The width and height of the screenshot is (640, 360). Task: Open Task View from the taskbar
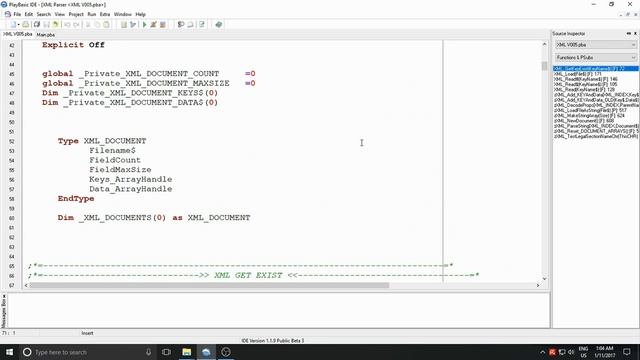[166, 352]
